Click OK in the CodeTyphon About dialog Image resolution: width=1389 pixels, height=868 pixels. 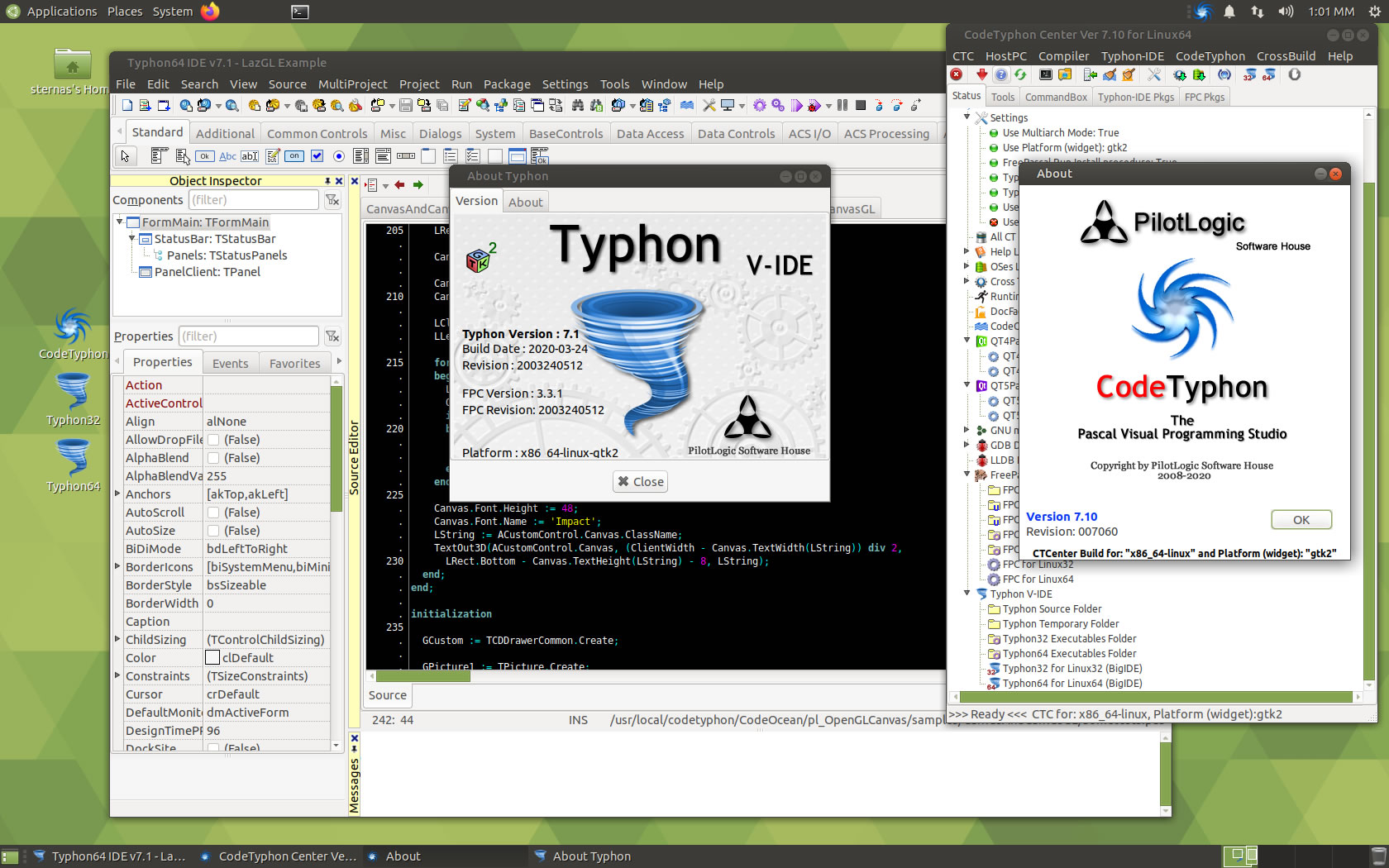tap(1301, 520)
